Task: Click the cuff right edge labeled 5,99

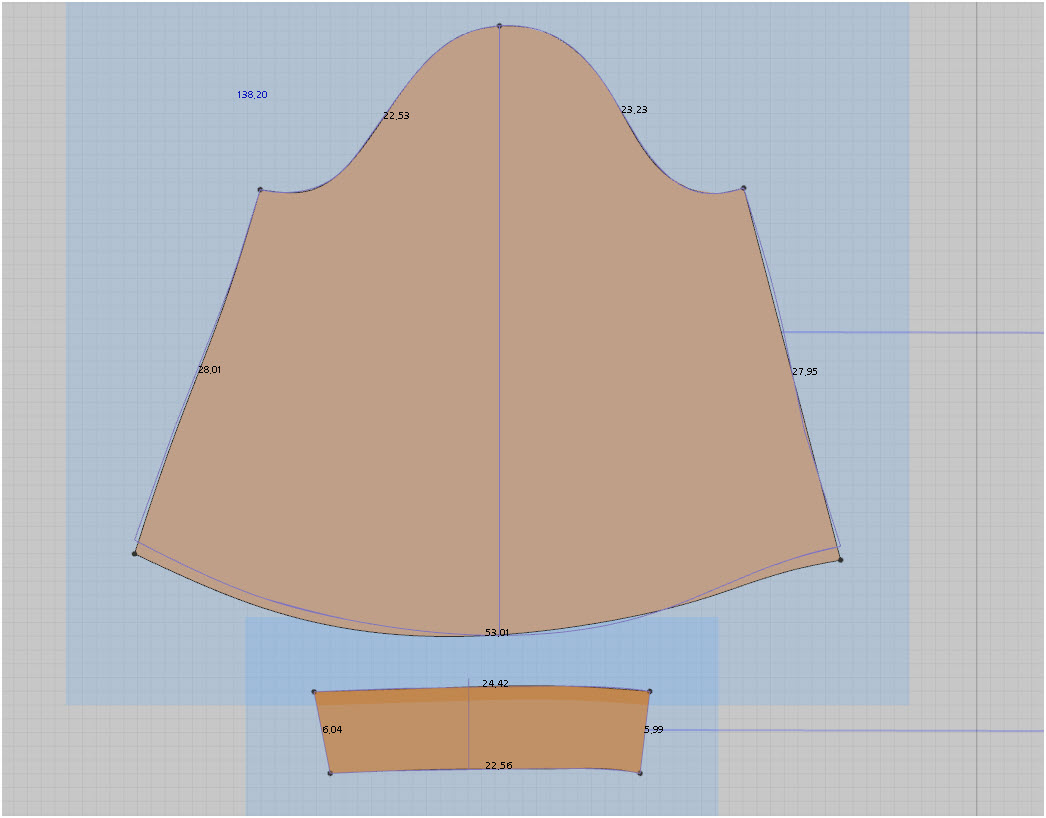Action: (x=654, y=730)
